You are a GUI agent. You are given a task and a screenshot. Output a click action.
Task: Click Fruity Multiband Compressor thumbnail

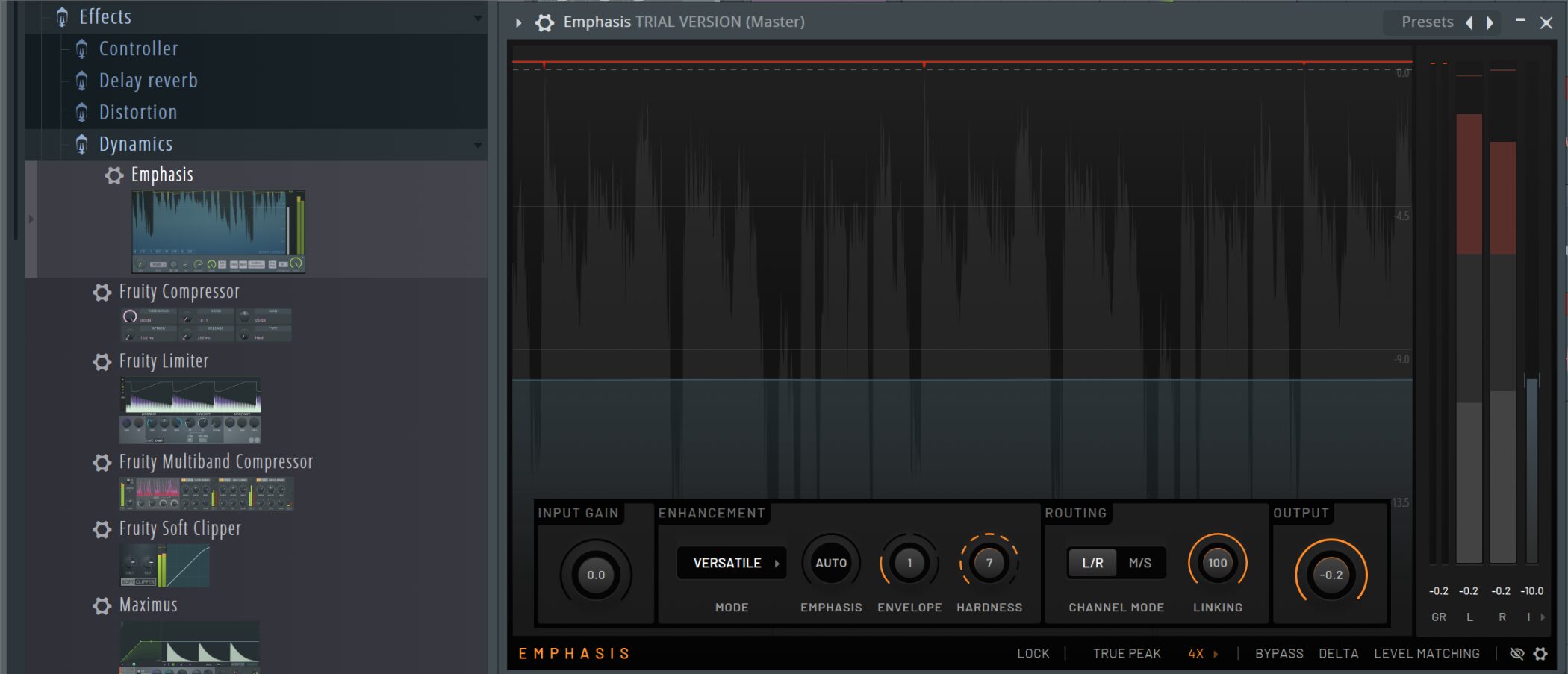point(207,494)
